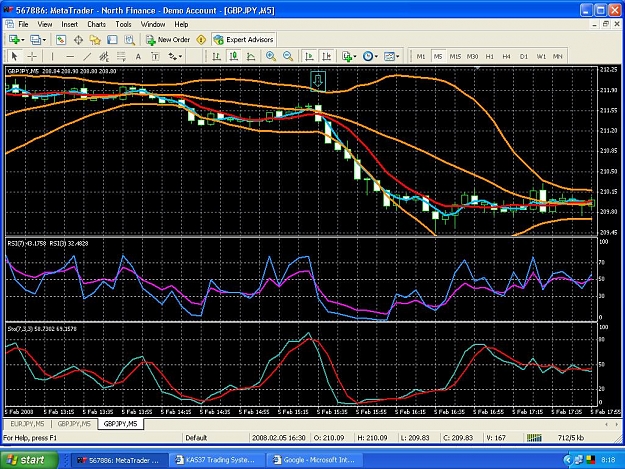Screen dimensions: 625x469
Task: Click the '712/5 kb' traffic status
Action: (571, 438)
